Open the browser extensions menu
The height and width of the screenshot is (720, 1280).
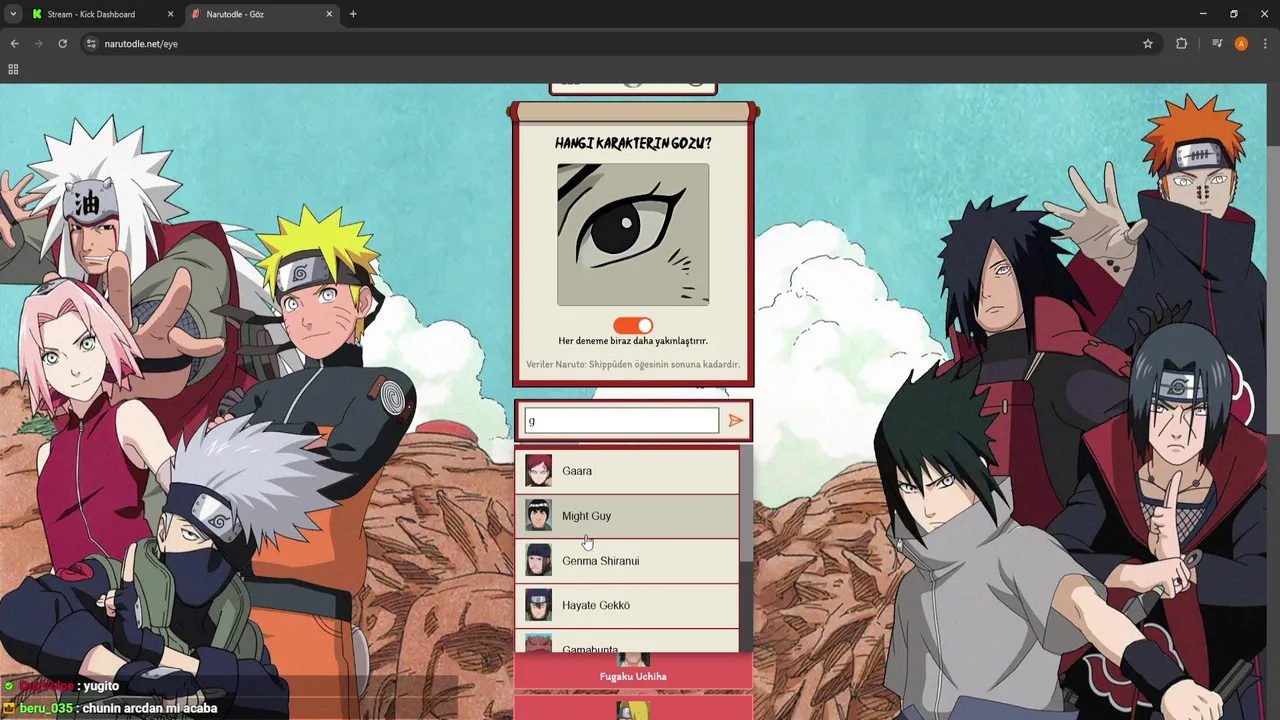click(x=1181, y=44)
